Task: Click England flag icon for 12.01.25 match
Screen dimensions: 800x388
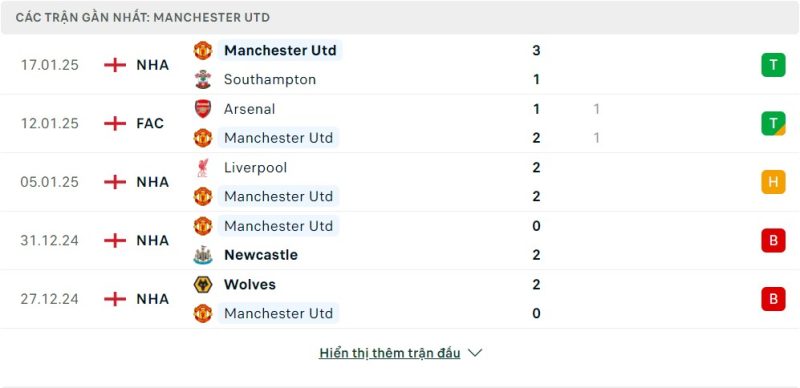Action: click(115, 124)
